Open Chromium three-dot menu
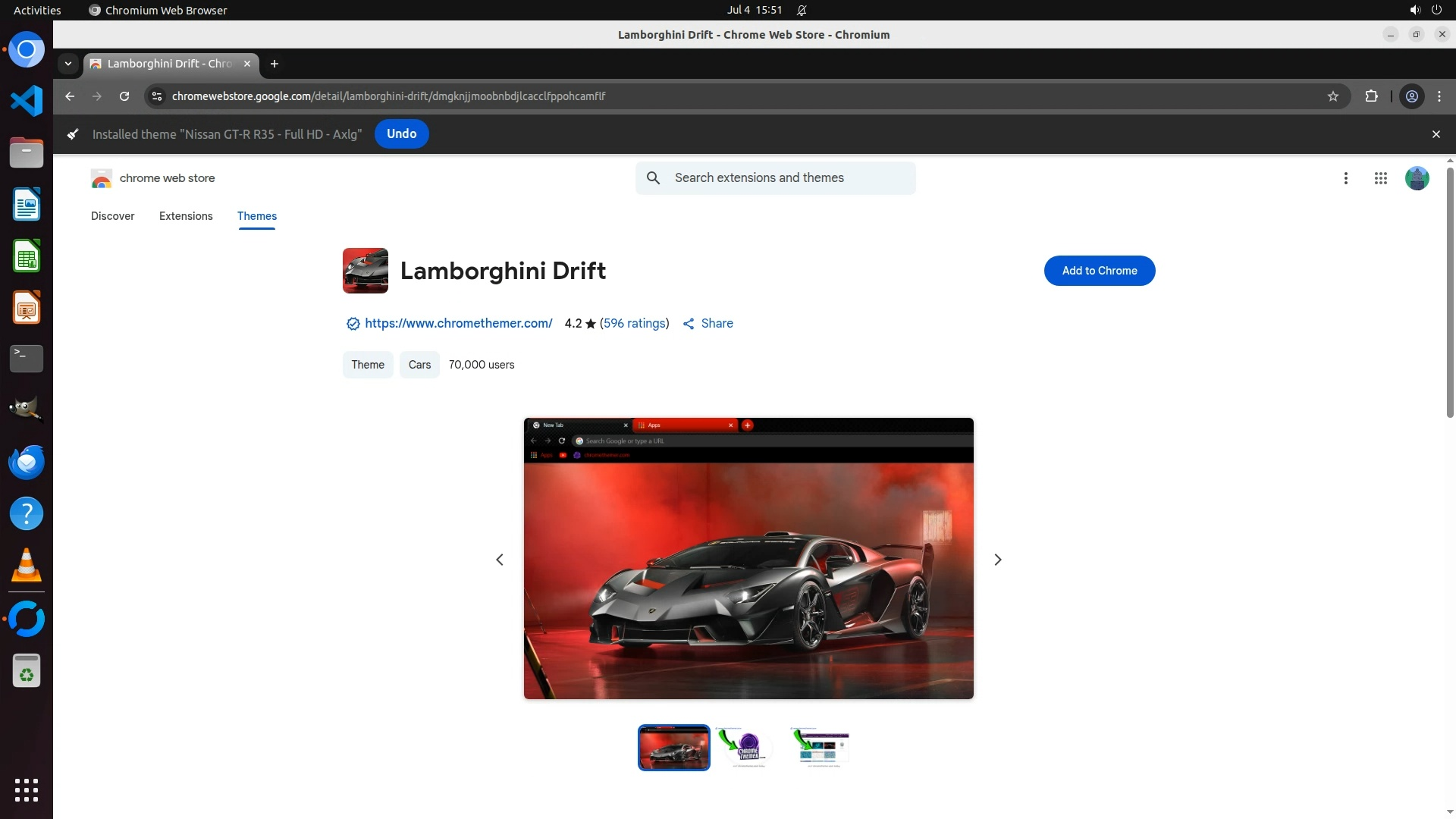1456x819 pixels. [1439, 96]
